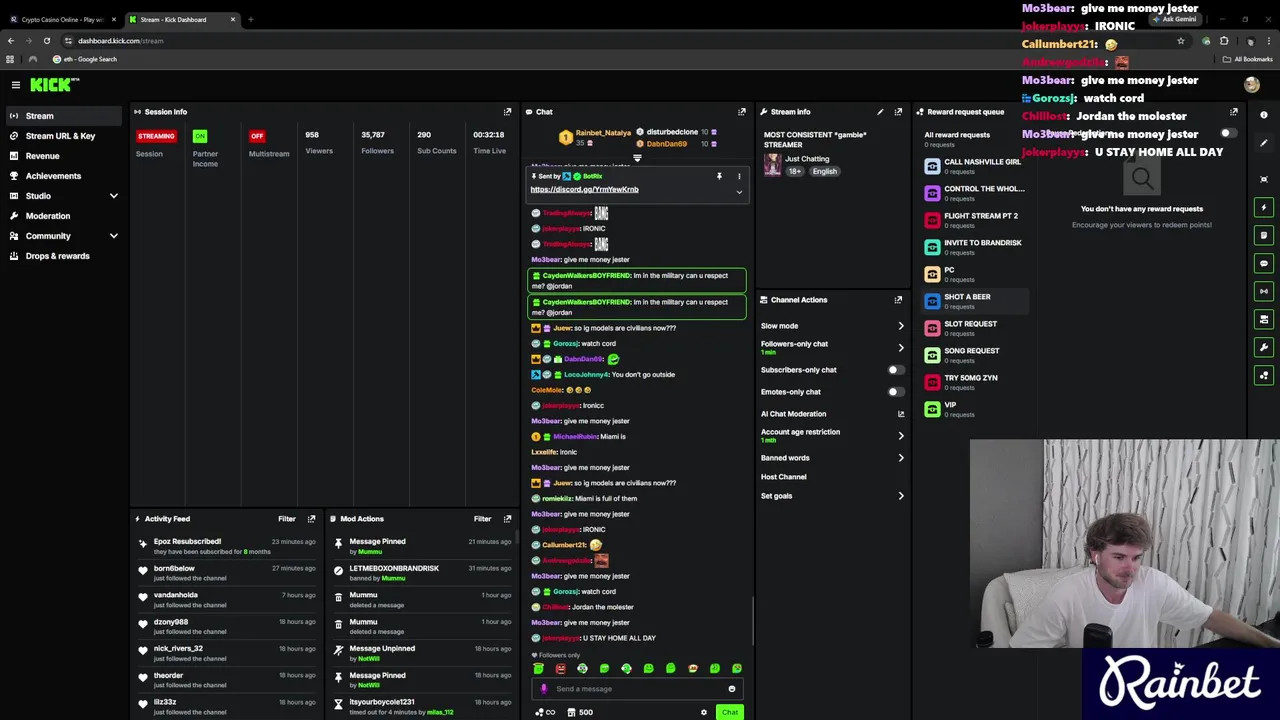1280x720 pixels.
Task: Open Account age restriction options arrow
Action: pos(900,436)
